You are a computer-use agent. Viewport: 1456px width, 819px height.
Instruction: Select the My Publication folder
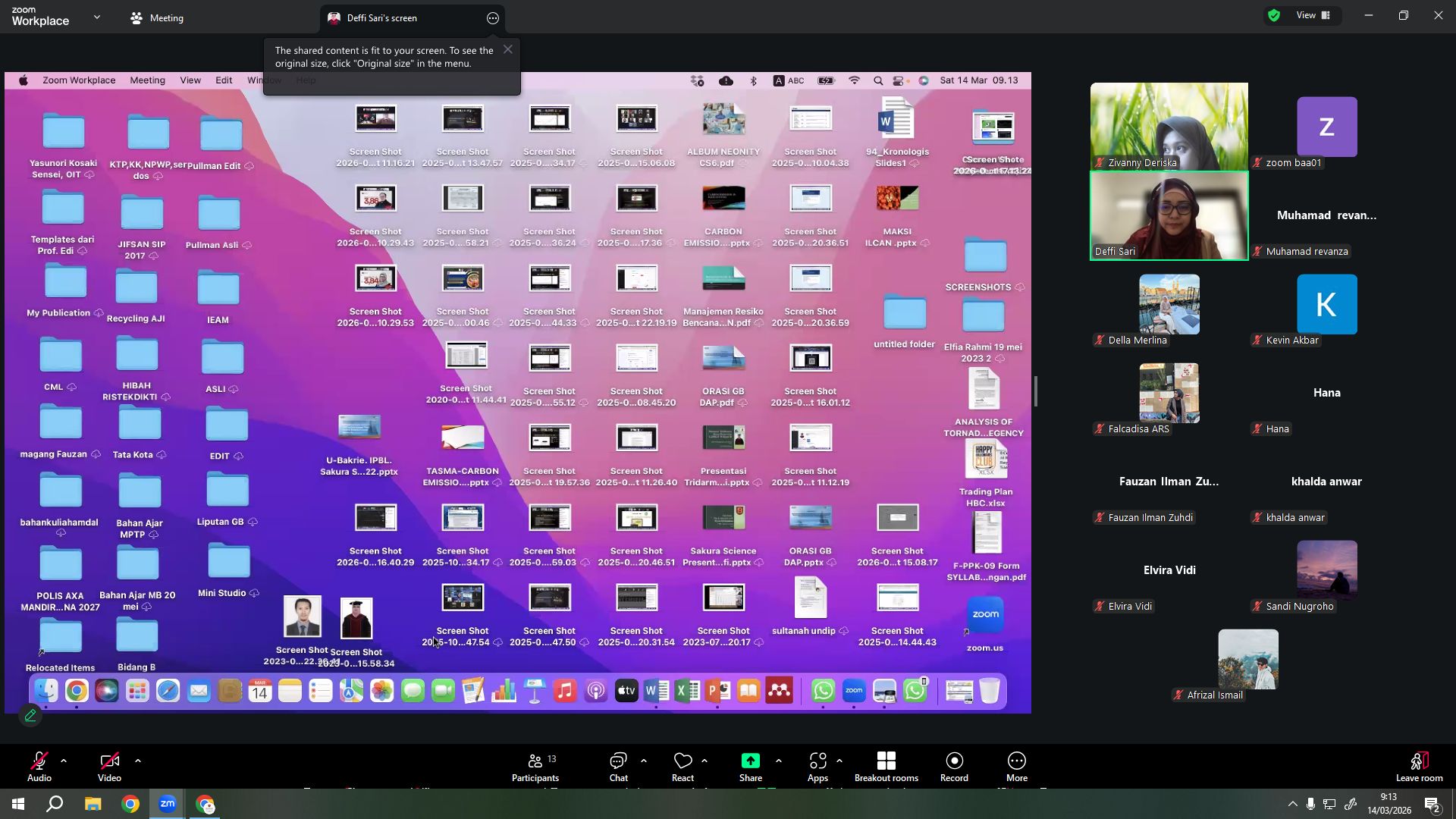point(65,291)
